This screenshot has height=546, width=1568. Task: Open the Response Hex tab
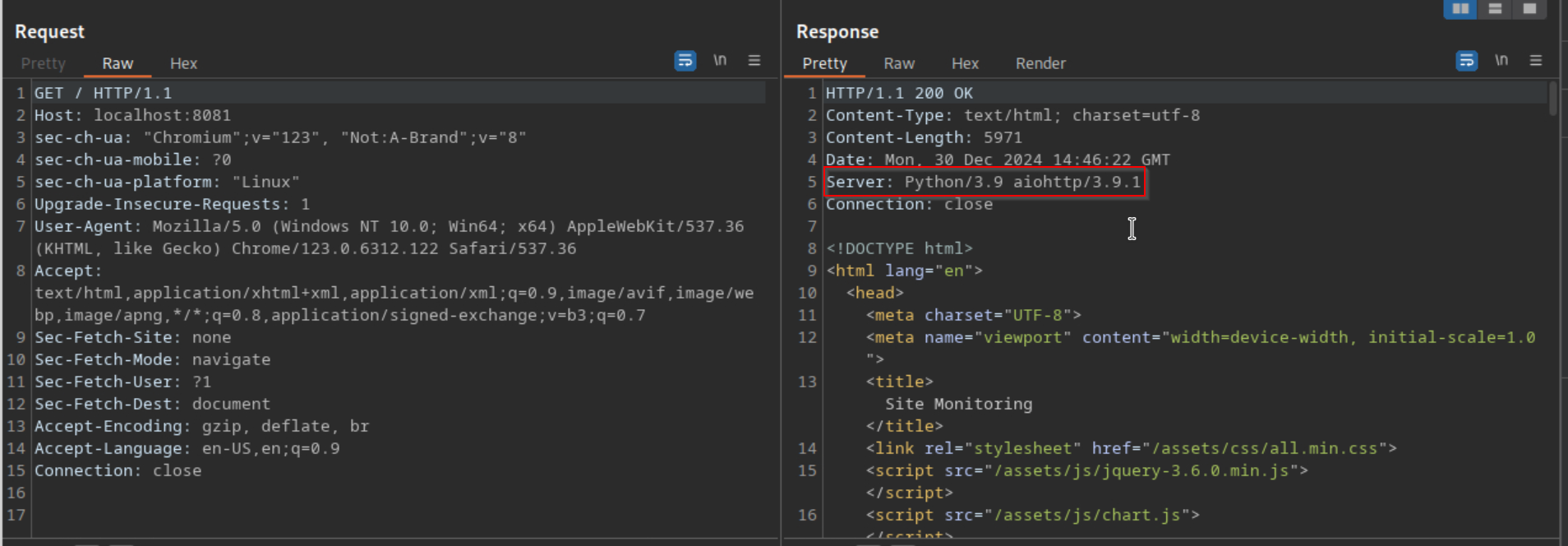965,63
